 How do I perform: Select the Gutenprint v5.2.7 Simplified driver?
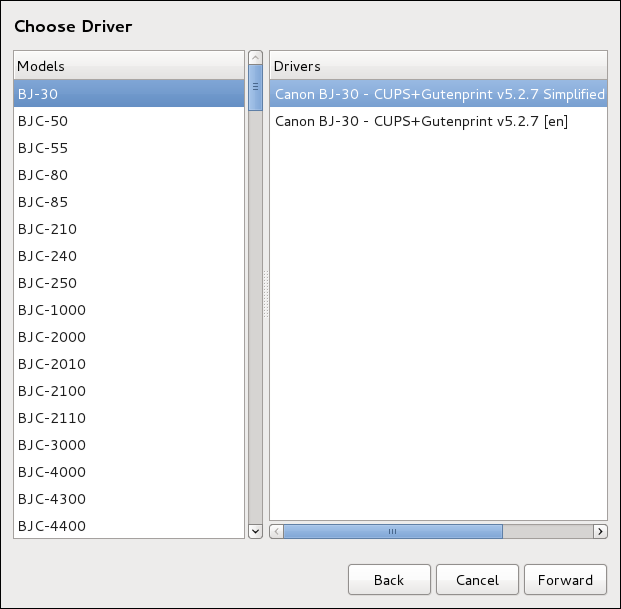[438, 94]
